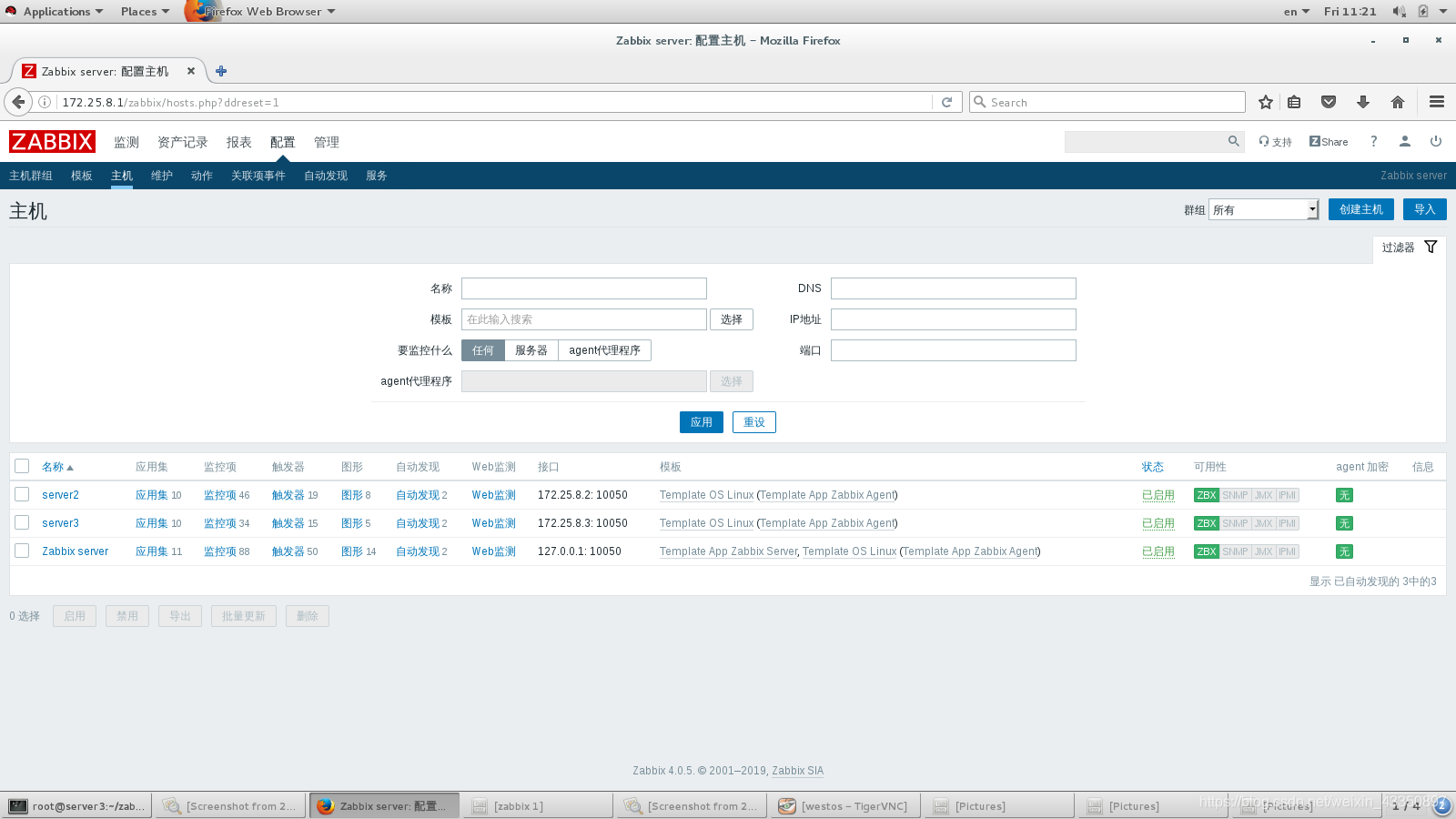This screenshot has height=819, width=1456.
Task: Expand the Applications menu
Action: point(63,11)
